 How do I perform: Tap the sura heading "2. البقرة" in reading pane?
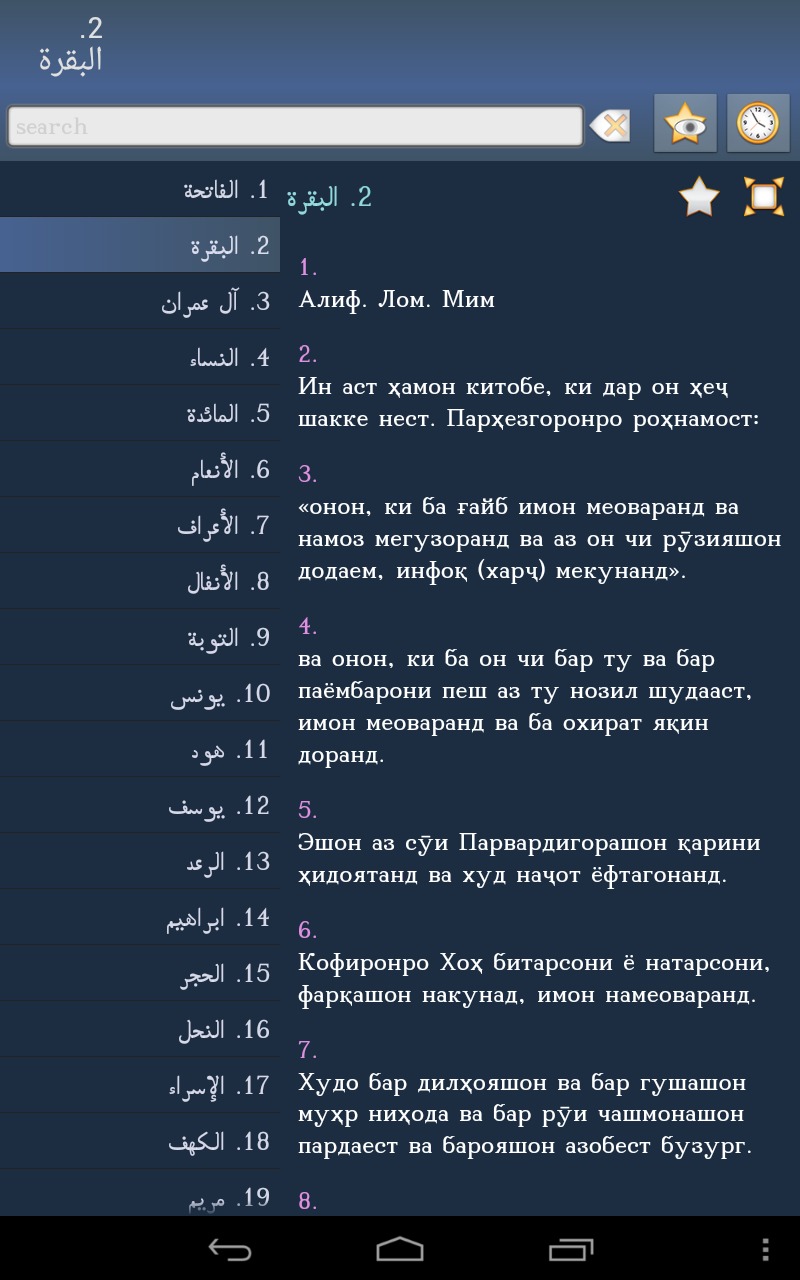pos(329,197)
